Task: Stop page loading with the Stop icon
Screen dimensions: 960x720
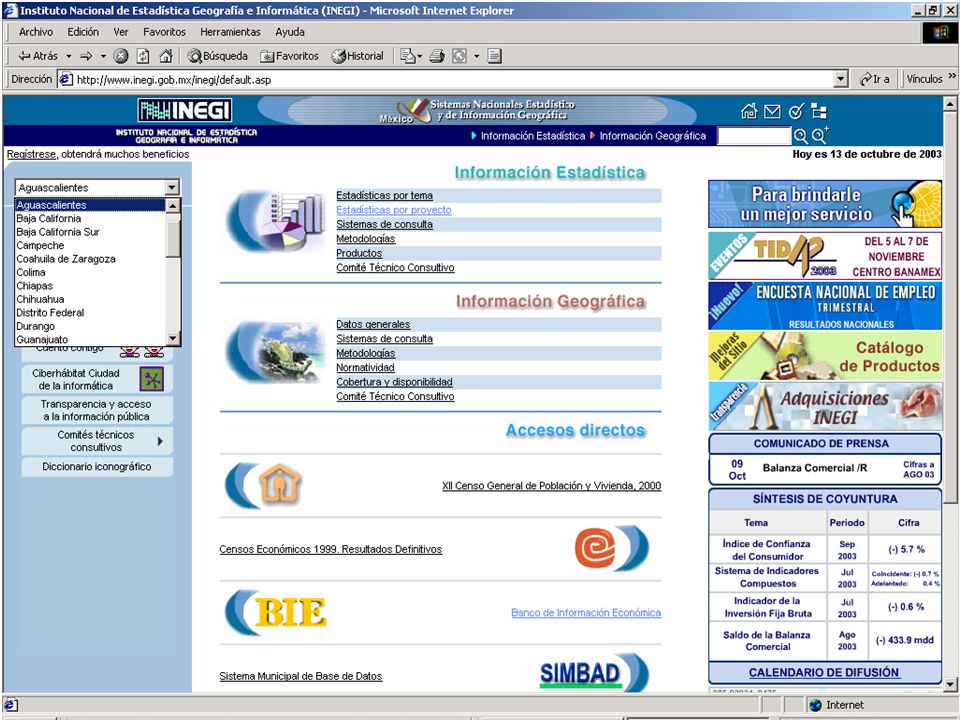Action: pos(121,56)
